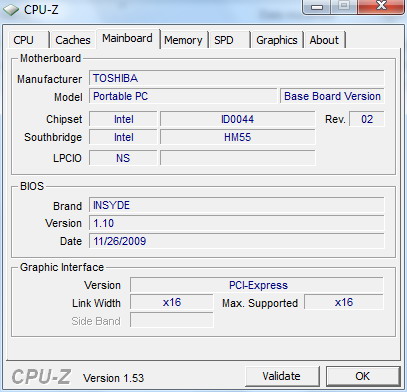Screen dimensions: 407x392
Task: Open the About tab
Action: [324, 40]
